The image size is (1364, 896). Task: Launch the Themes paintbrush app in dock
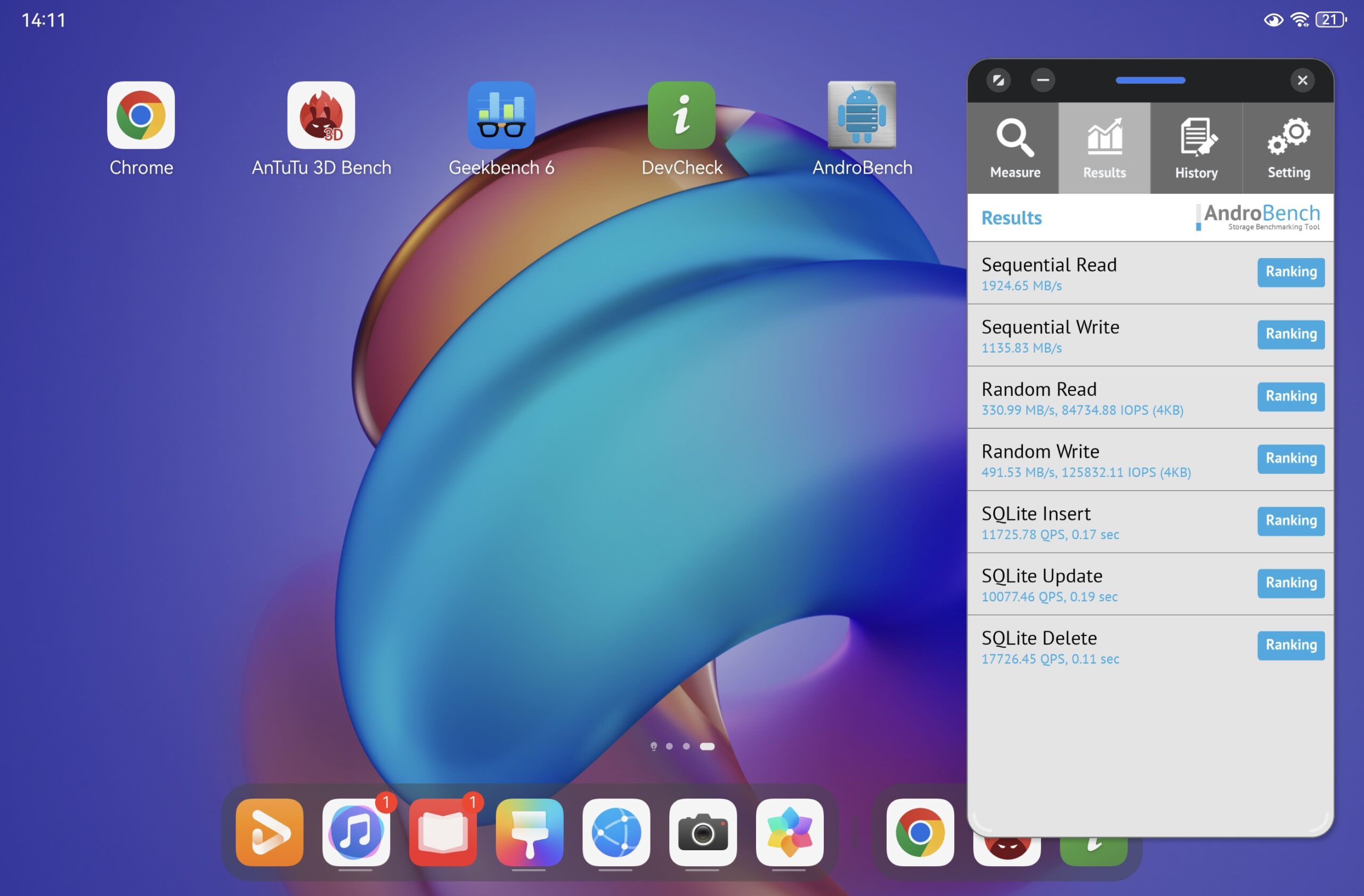[x=530, y=832]
